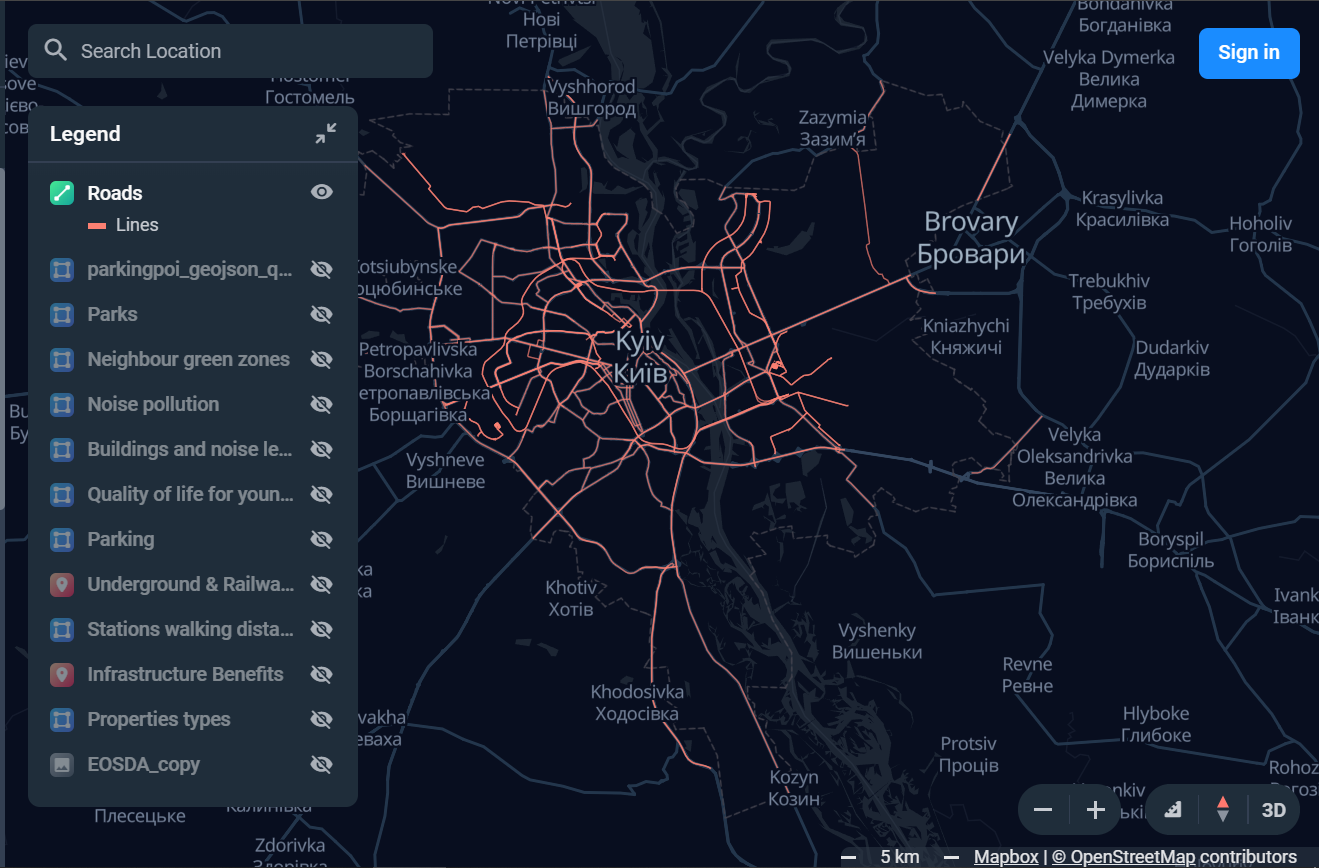Click the Vyshenky village label

click(877, 641)
